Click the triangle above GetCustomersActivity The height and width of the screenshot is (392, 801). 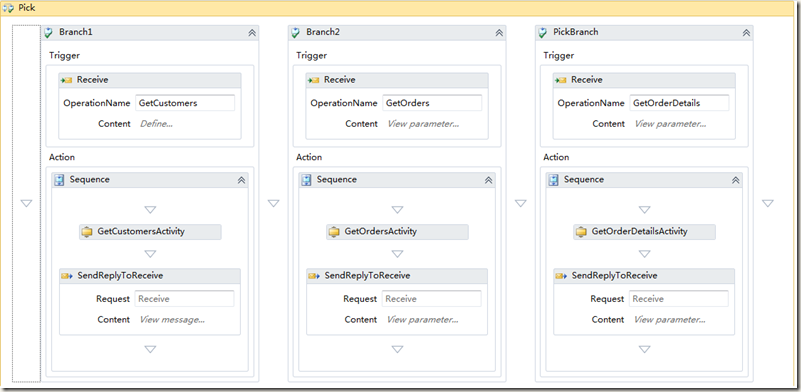tap(150, 210)
